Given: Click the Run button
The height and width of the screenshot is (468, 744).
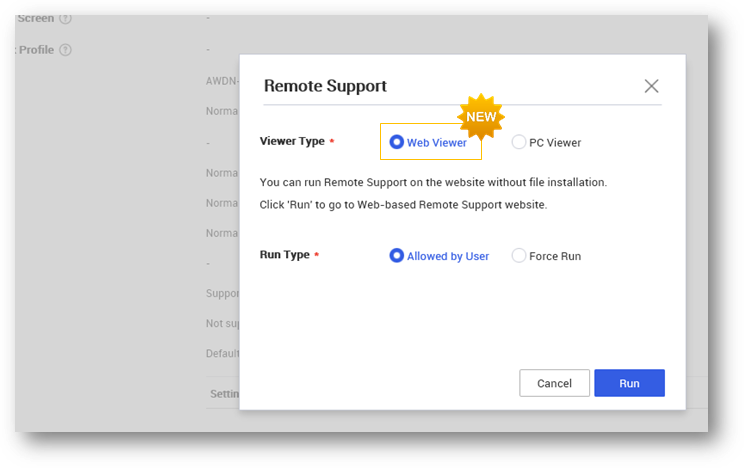Looking at the screenshot, I should coord(629,383).
